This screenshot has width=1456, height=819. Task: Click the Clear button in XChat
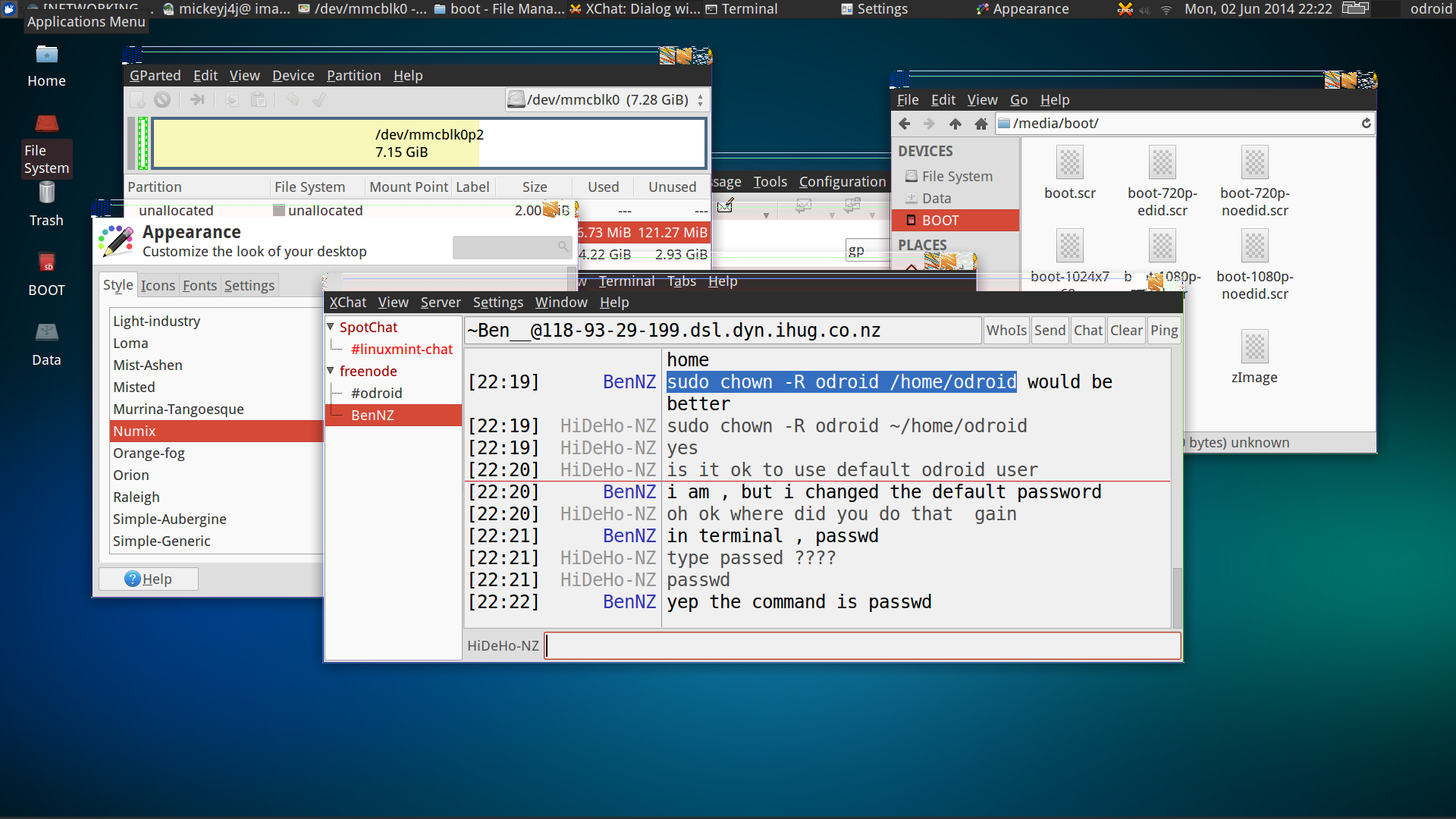point(1126,330)
